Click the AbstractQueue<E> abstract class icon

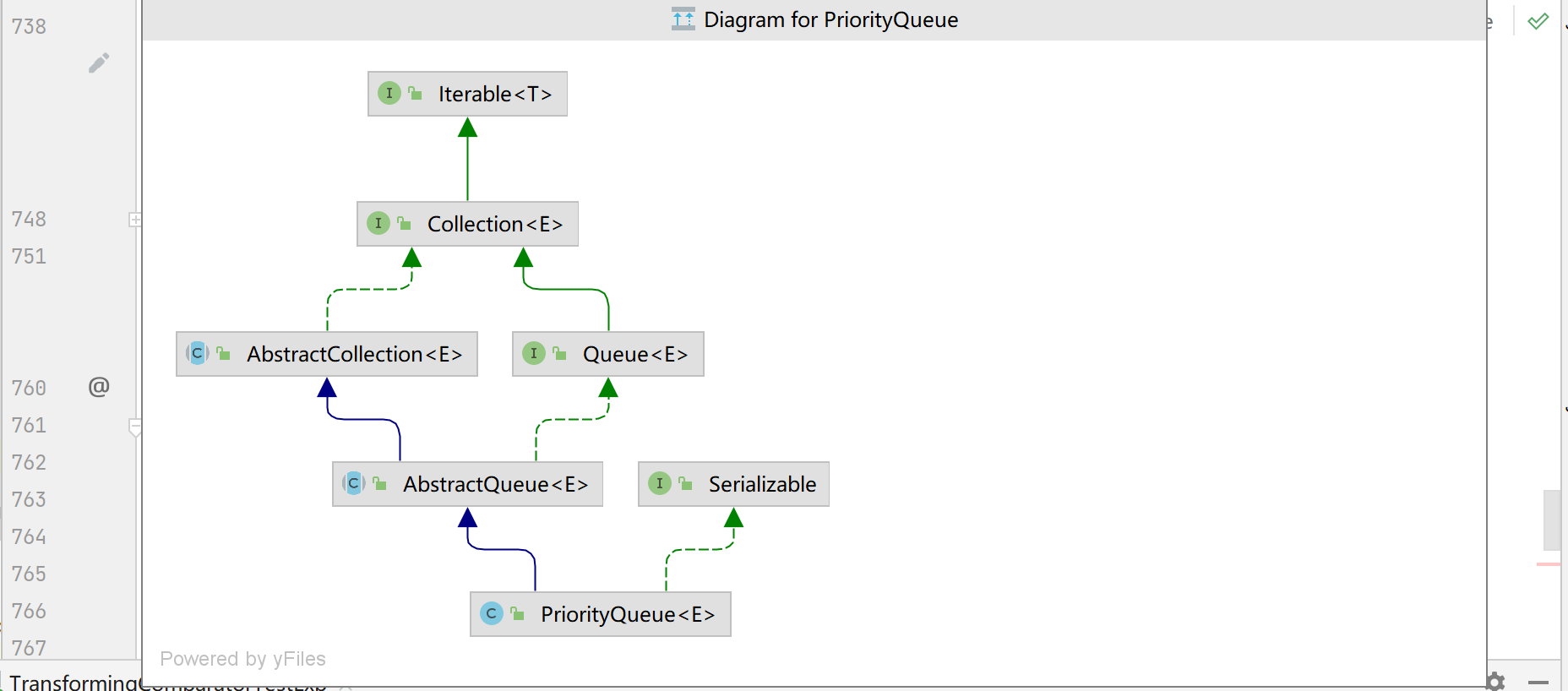[x=354, y=483]
